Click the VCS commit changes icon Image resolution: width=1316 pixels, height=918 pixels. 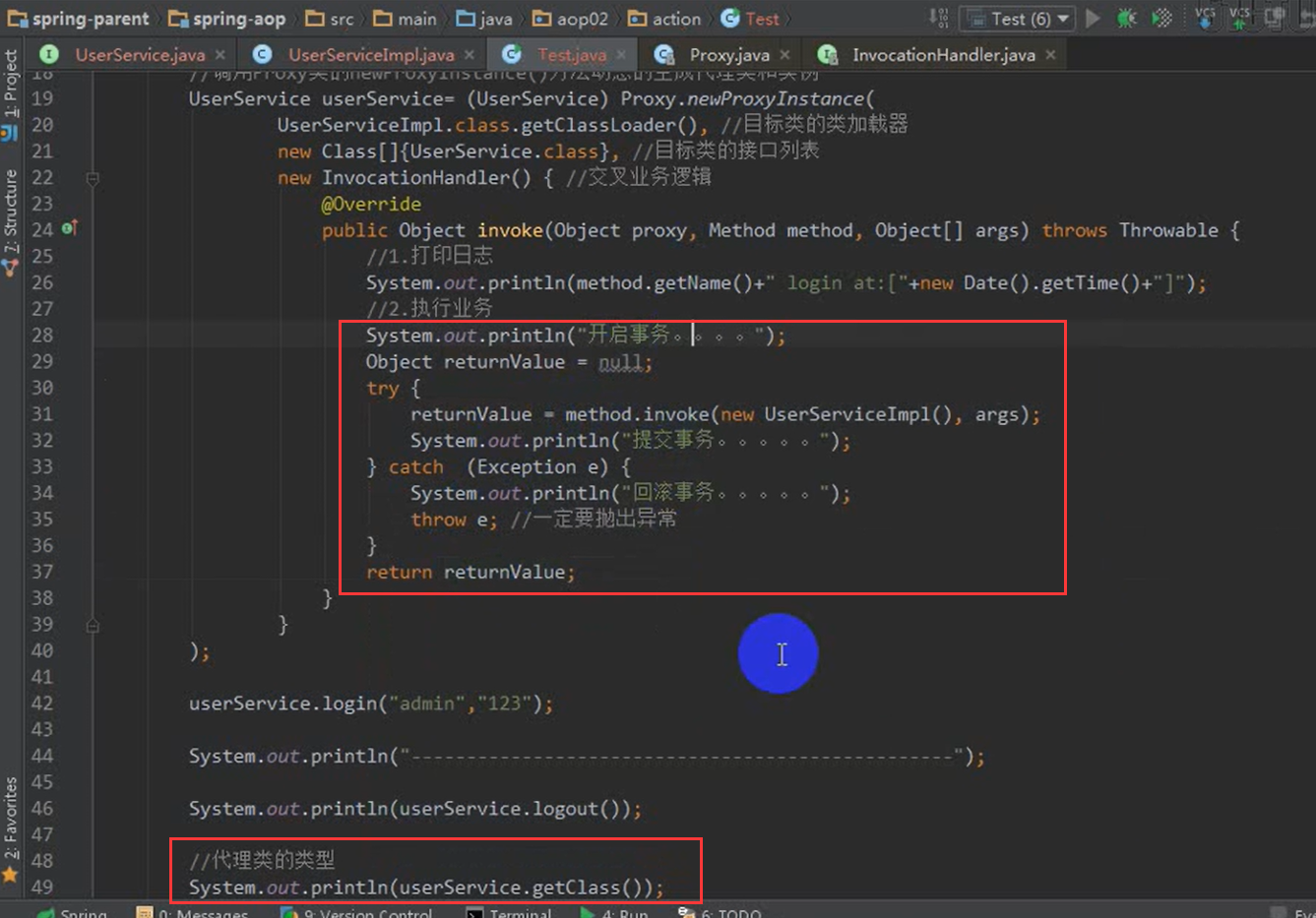tap(1240, 18)
